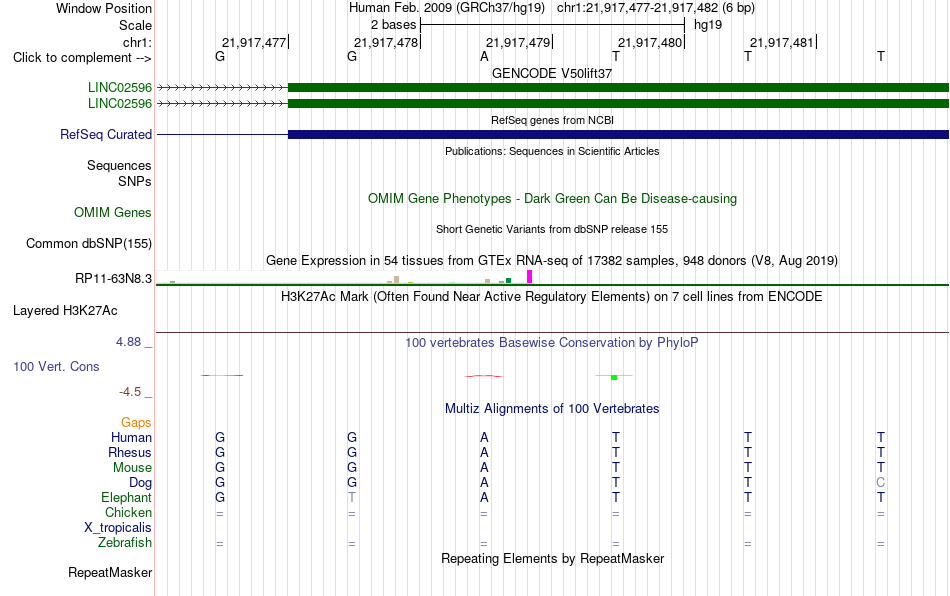Viewport: 950px width, 596px height.
Task: Click the X_tropicalis species row label
Action: click(118, 528)
